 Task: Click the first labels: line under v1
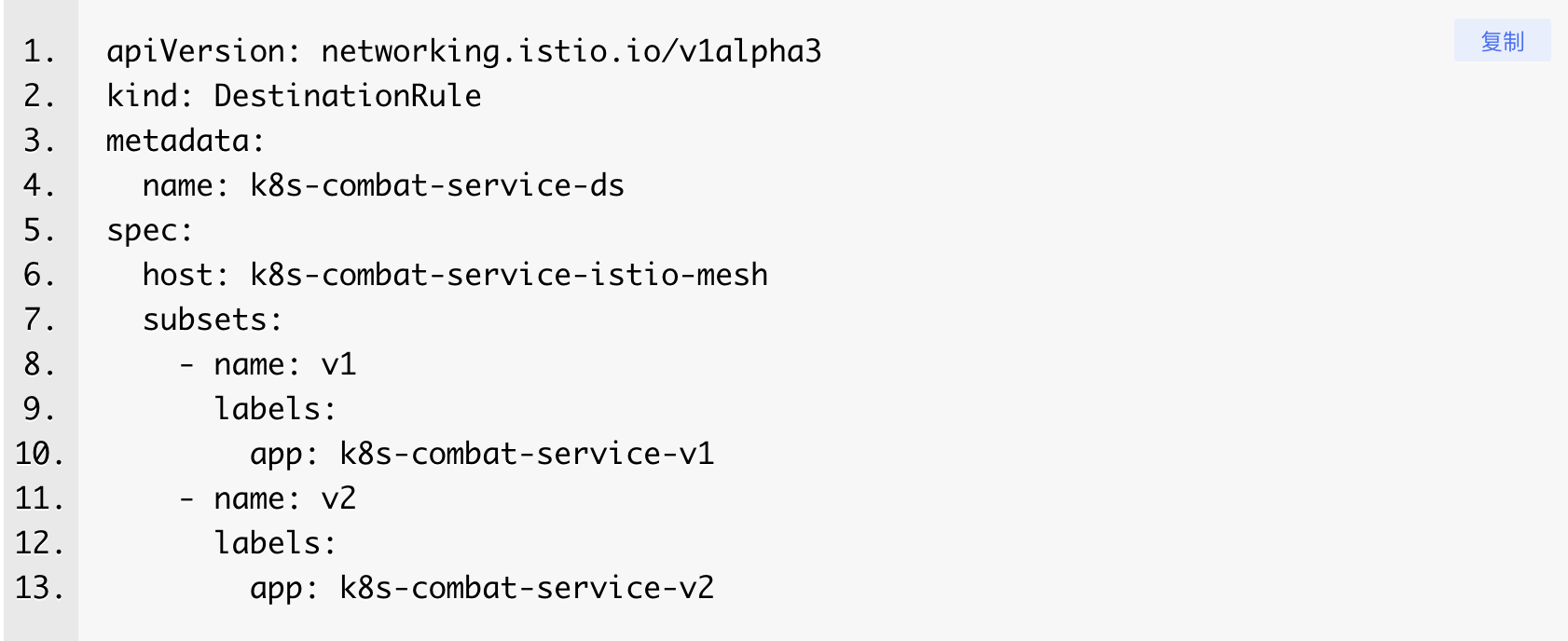click(275, 409)
